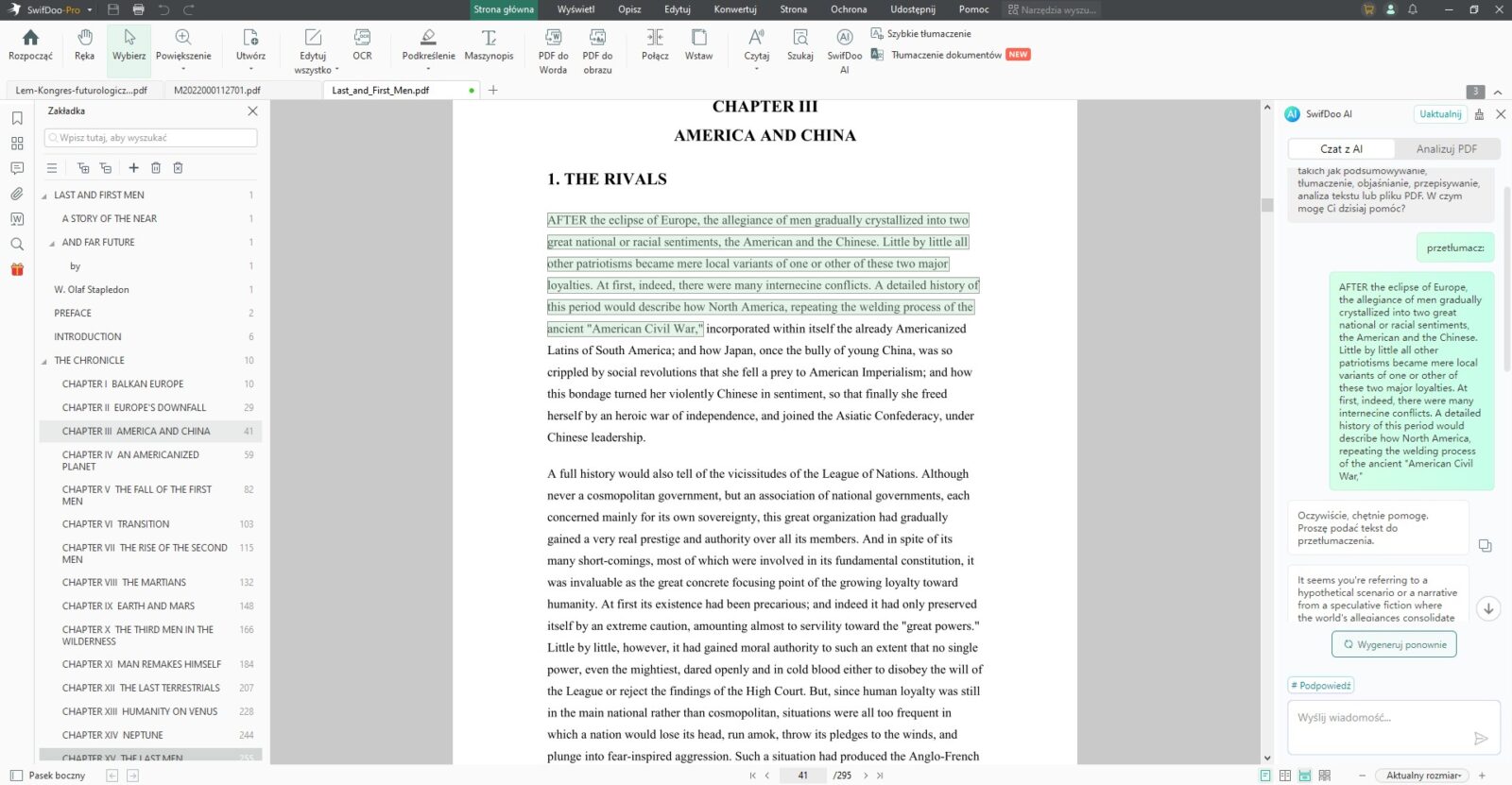Add a new bookmark with plus icon
The image size is (1512, 785).
(x=133, y=168)
